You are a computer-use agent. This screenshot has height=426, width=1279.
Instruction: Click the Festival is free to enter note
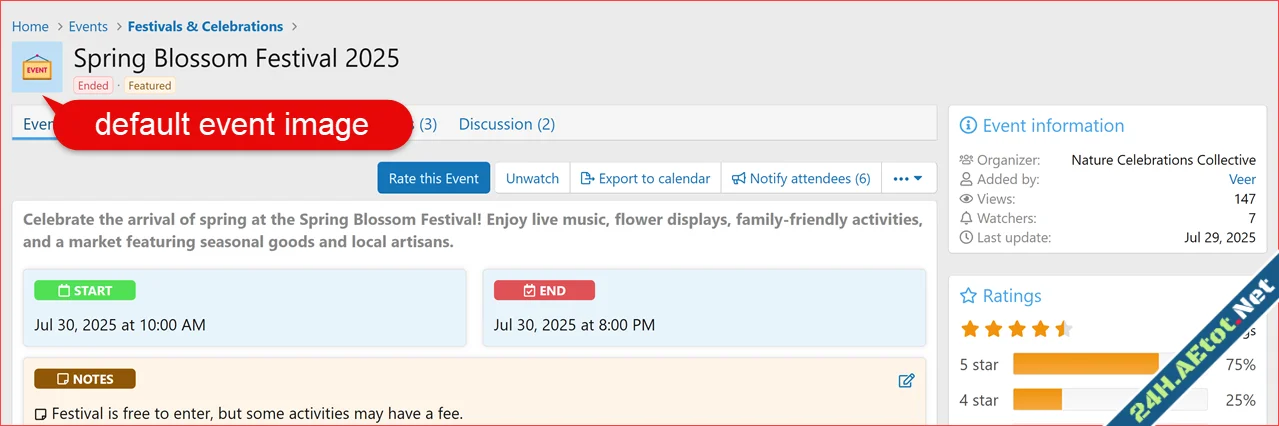click(x=257, y=414)
